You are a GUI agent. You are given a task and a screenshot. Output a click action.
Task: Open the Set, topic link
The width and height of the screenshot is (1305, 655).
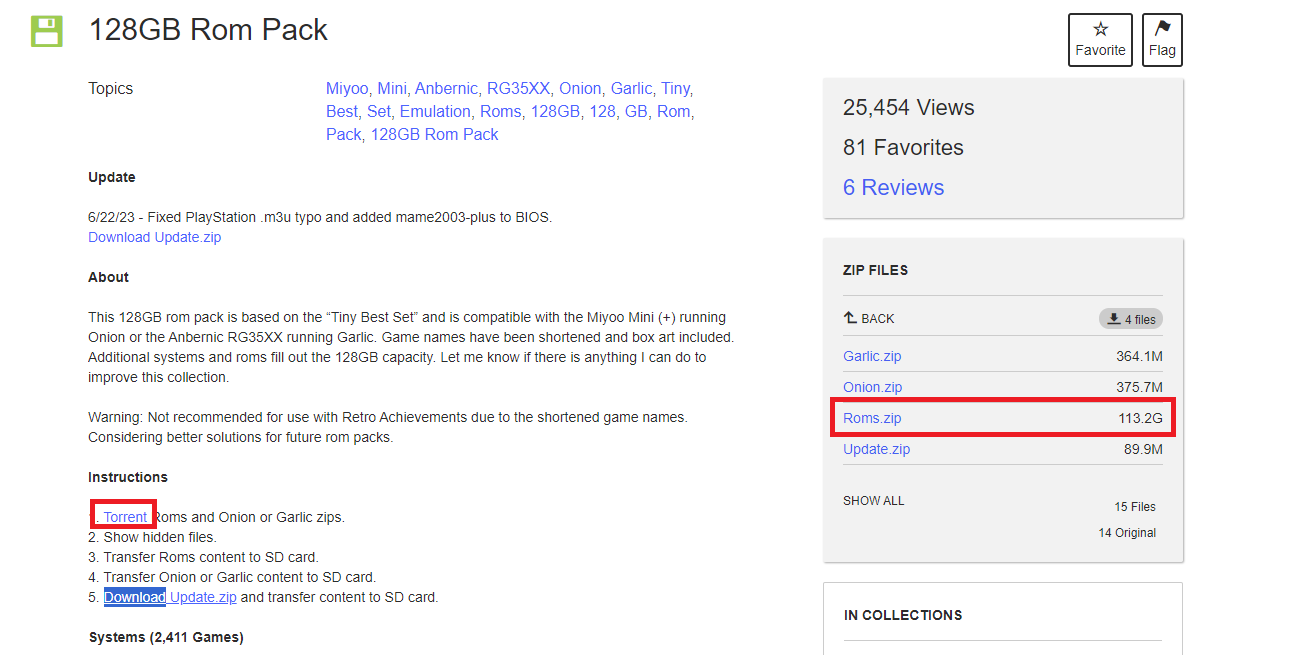click(x=381, y=111)
